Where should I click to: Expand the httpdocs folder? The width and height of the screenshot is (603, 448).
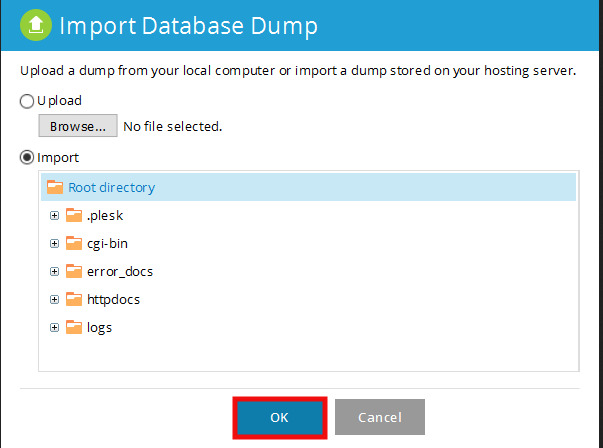54,300
